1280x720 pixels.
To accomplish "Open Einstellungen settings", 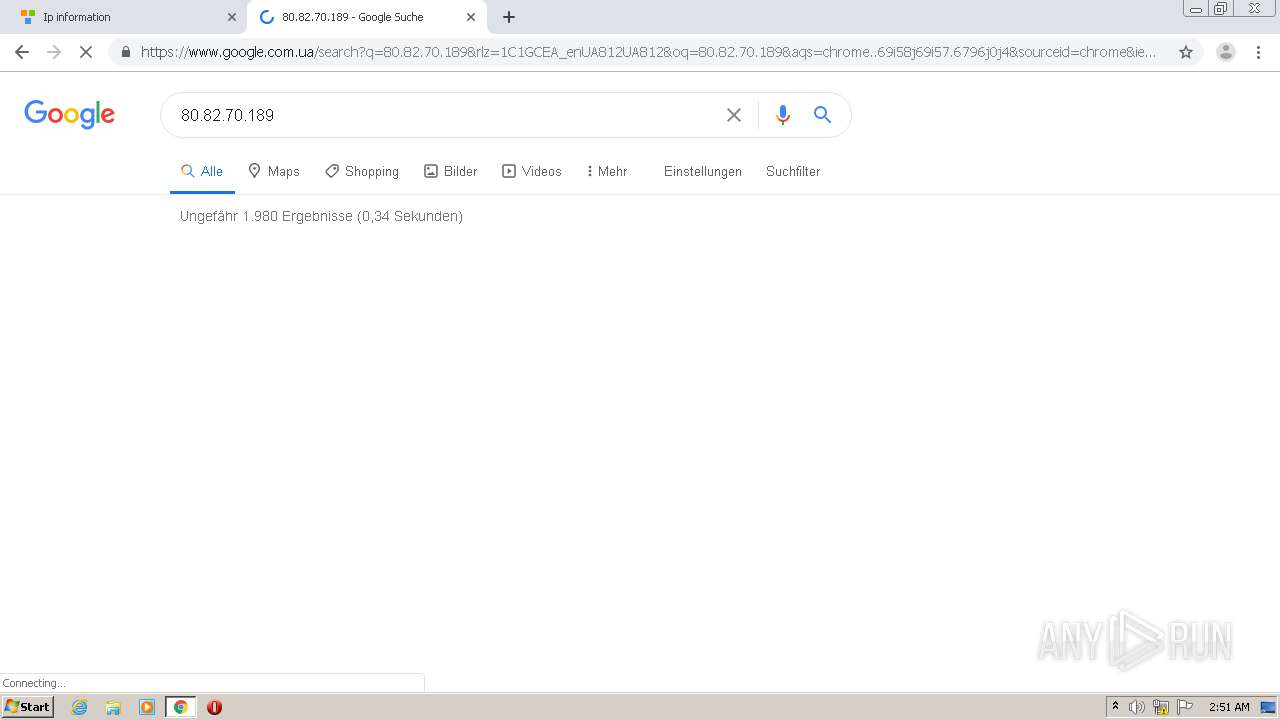I will (703, 171).
